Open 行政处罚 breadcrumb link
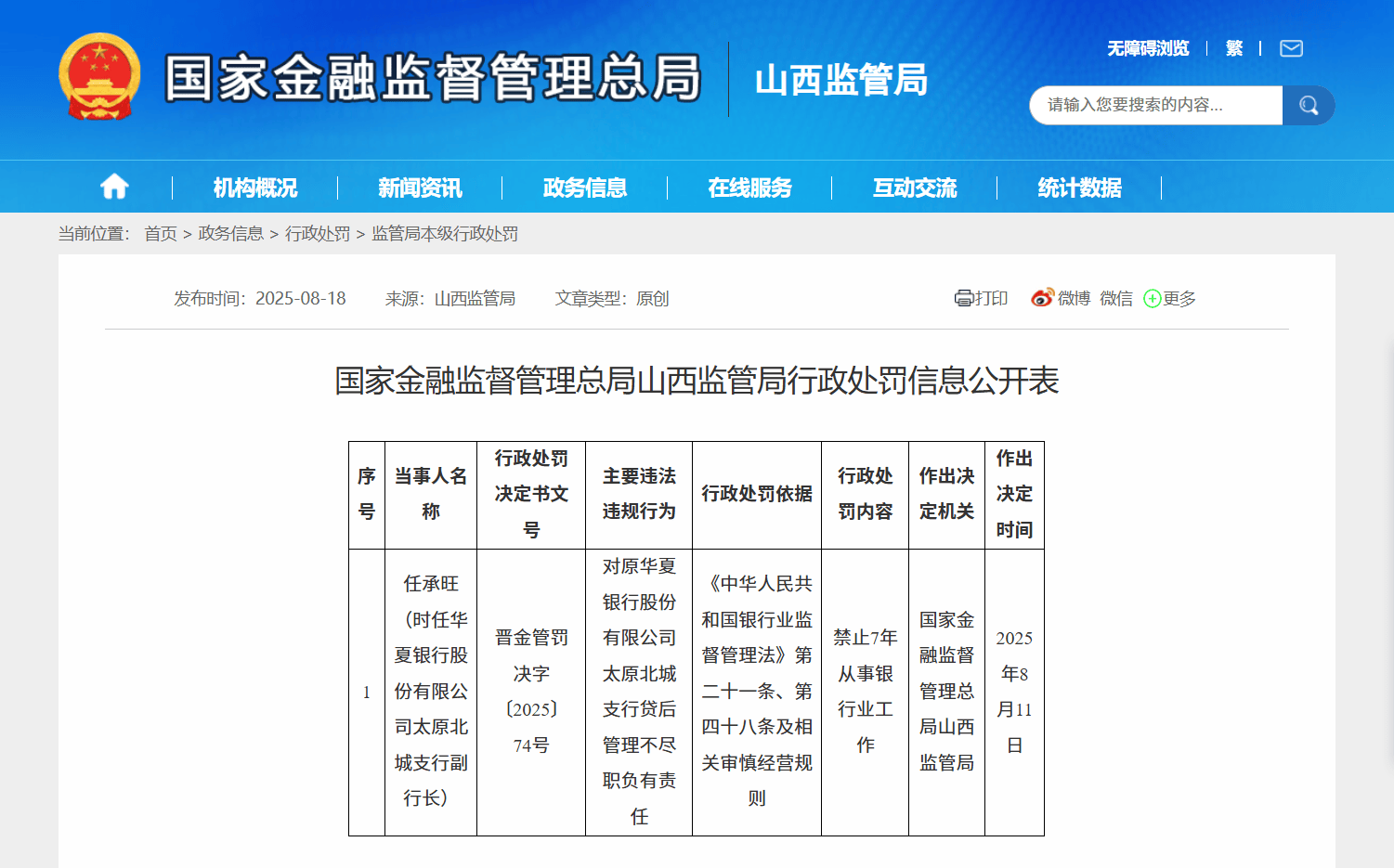 point(318,234)
